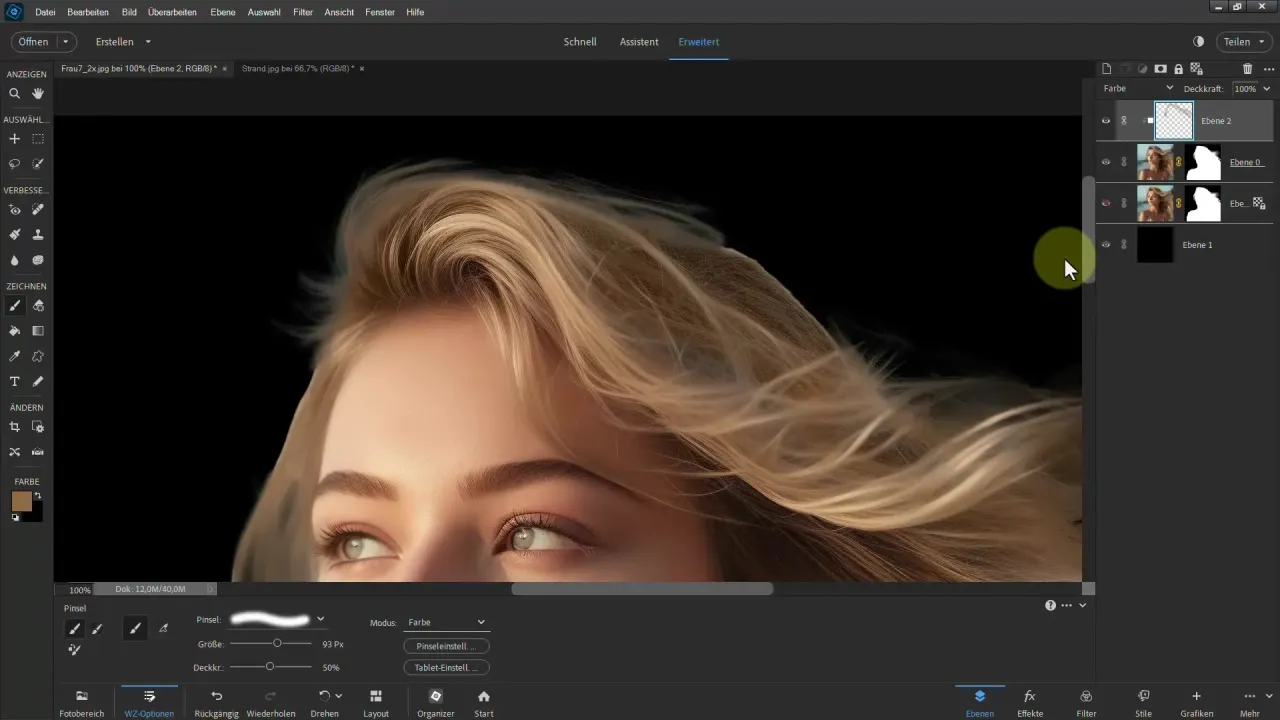Toggle the layer lock icon
The image size is (1280, 720).
pyautogui.click(x=1178, y=69)
